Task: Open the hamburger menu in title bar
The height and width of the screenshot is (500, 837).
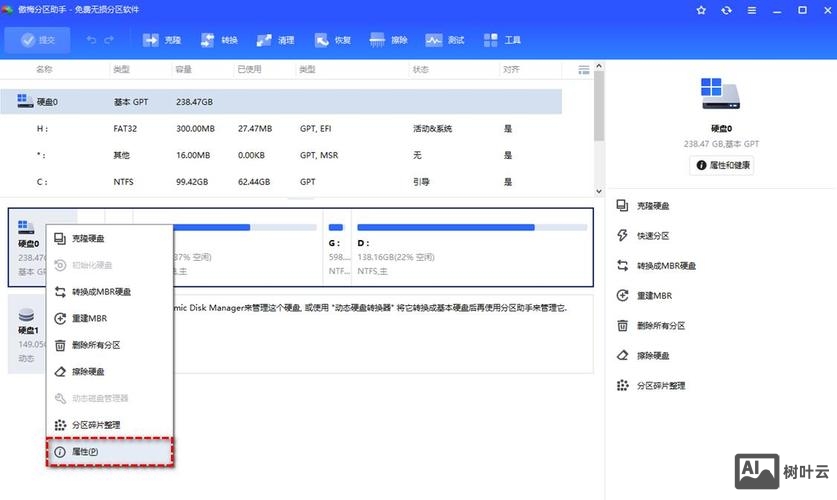Action: coord(752,10)
